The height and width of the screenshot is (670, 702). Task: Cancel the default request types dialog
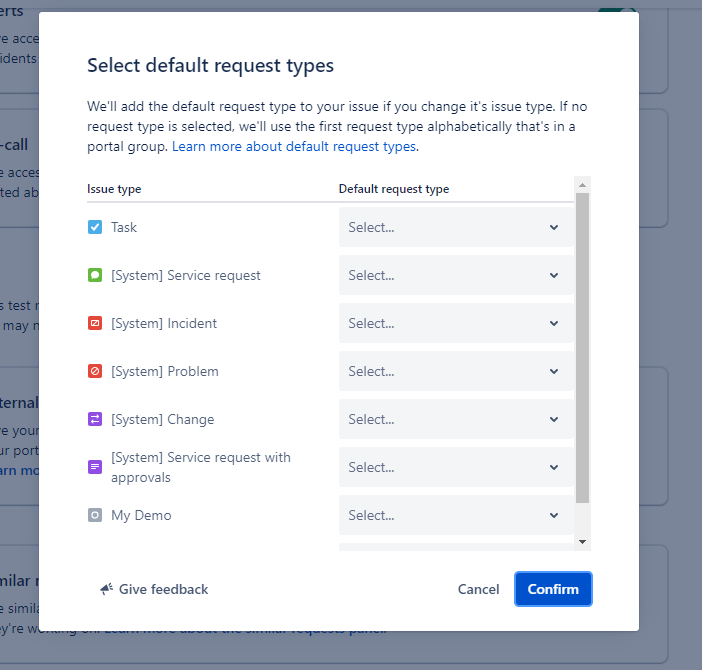coord(478,589)
